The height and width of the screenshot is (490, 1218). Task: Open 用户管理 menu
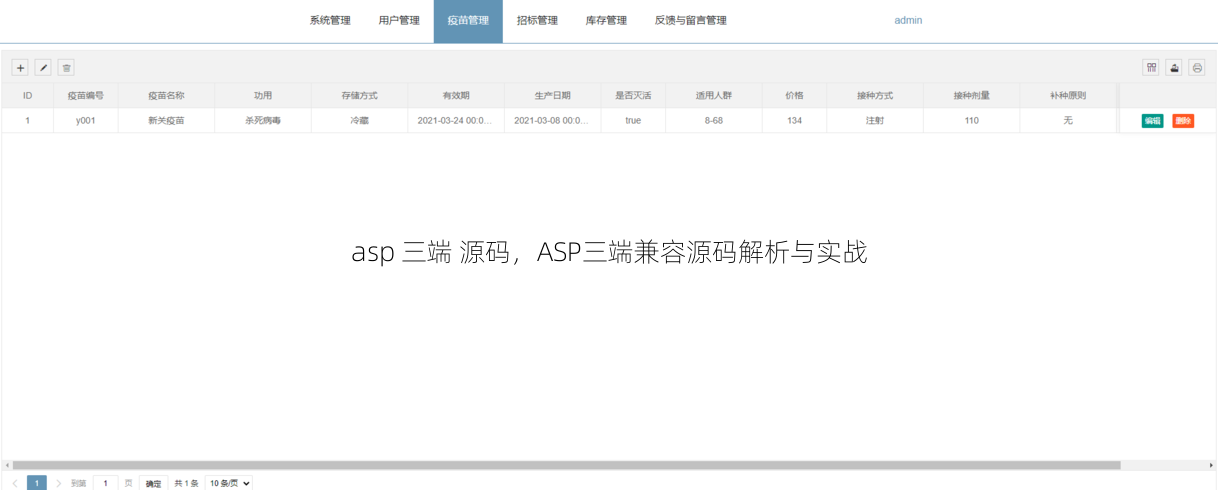(399, 20)
